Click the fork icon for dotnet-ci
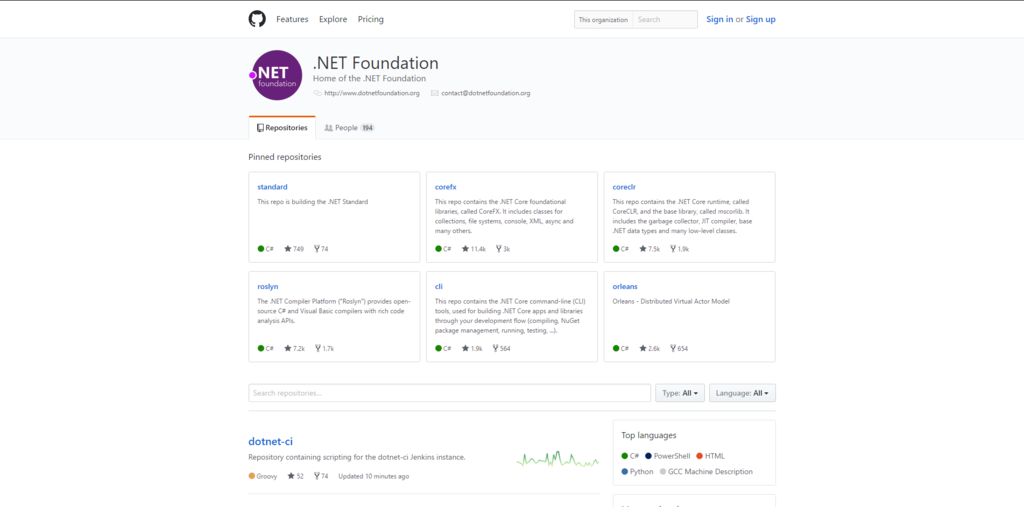 [317, 476]
